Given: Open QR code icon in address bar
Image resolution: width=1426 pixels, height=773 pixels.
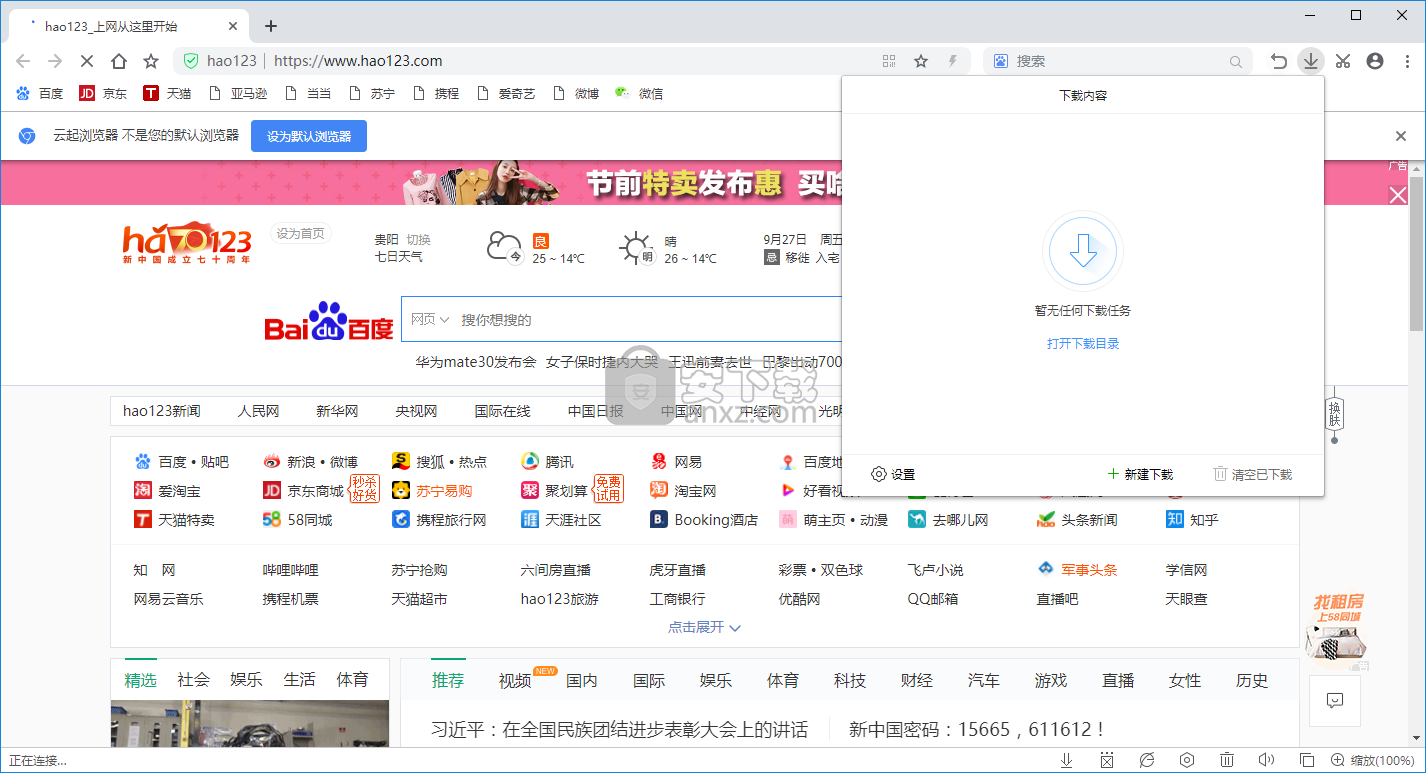Looking at the screenshot, I should [x=889, y=61].
